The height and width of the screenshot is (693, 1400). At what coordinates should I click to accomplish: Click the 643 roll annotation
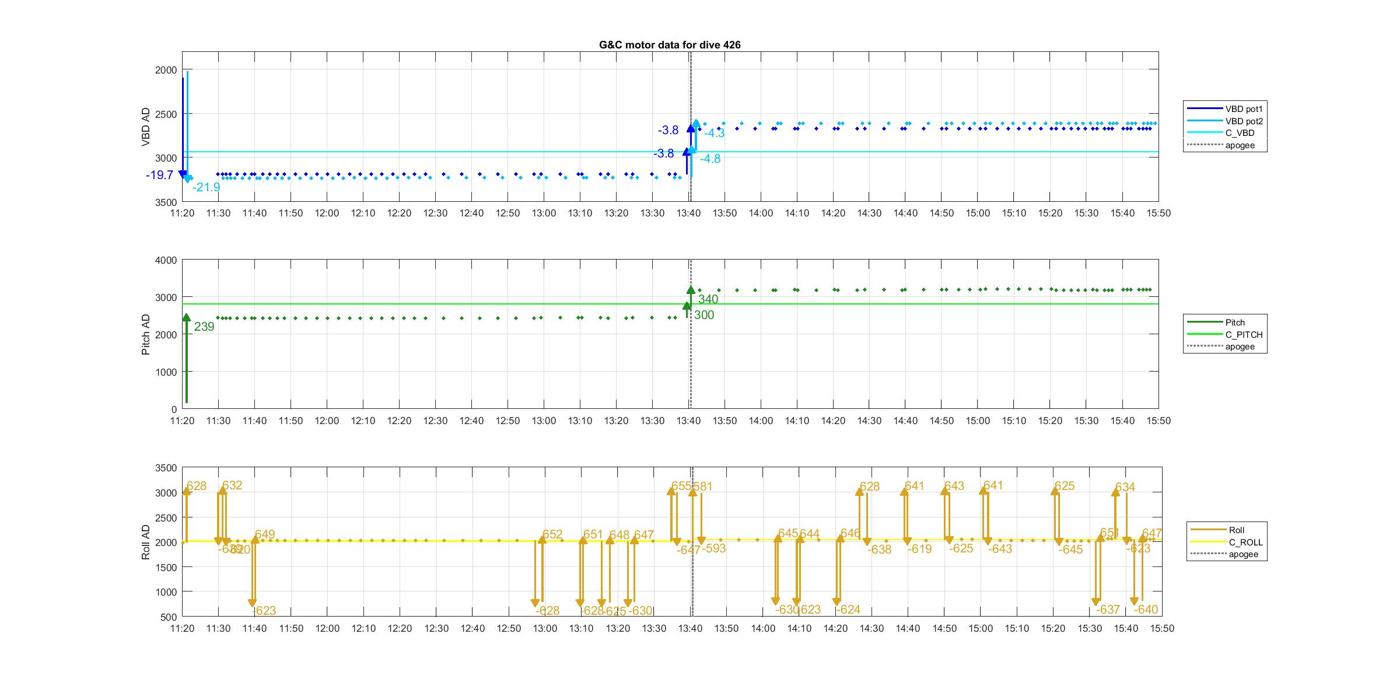[x=954, y=487]
